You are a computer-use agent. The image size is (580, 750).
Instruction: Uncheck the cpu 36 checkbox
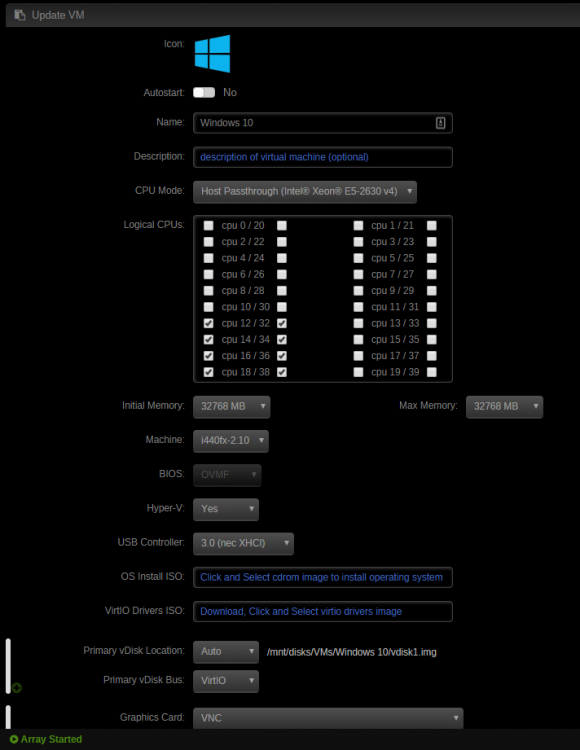pyautogui.click(x=282, y=356)
